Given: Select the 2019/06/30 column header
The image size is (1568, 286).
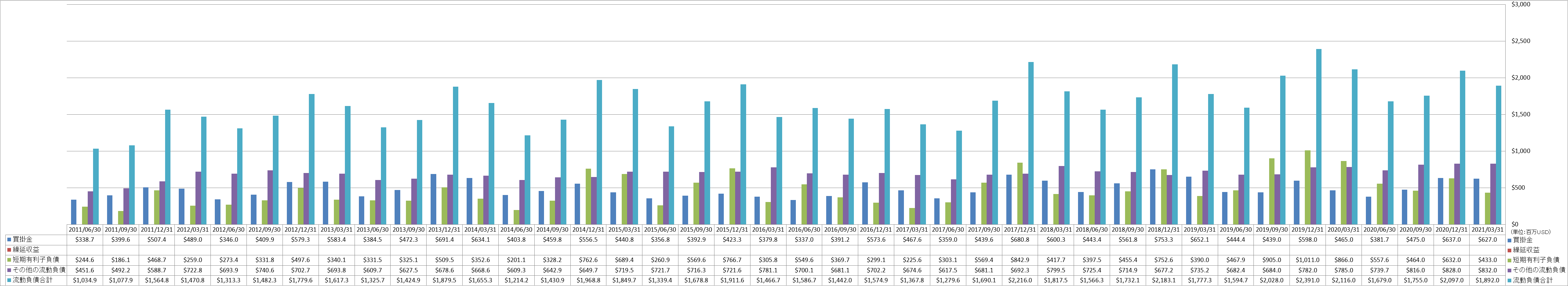Looking at the screenshot, I should 1235,230.
